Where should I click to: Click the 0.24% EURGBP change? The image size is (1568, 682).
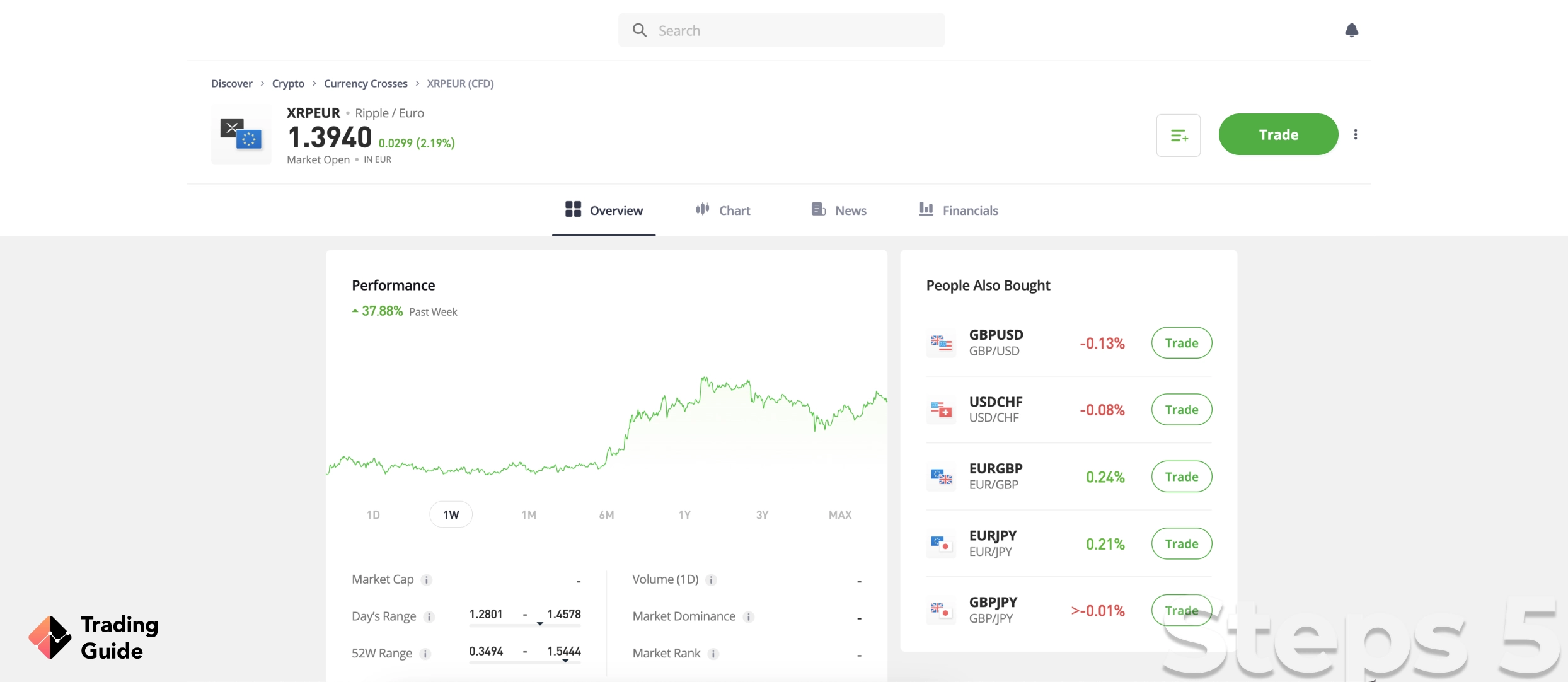point(1105,477)
